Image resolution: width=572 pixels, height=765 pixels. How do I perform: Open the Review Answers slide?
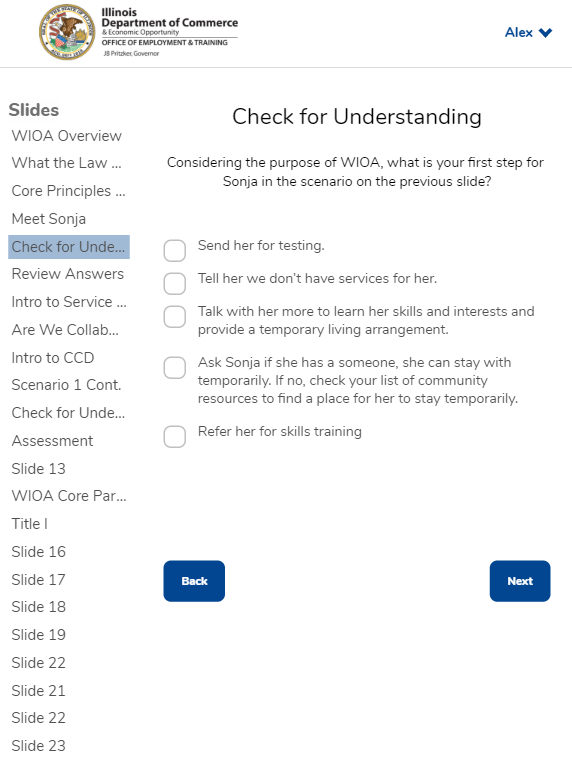point(68,274)
